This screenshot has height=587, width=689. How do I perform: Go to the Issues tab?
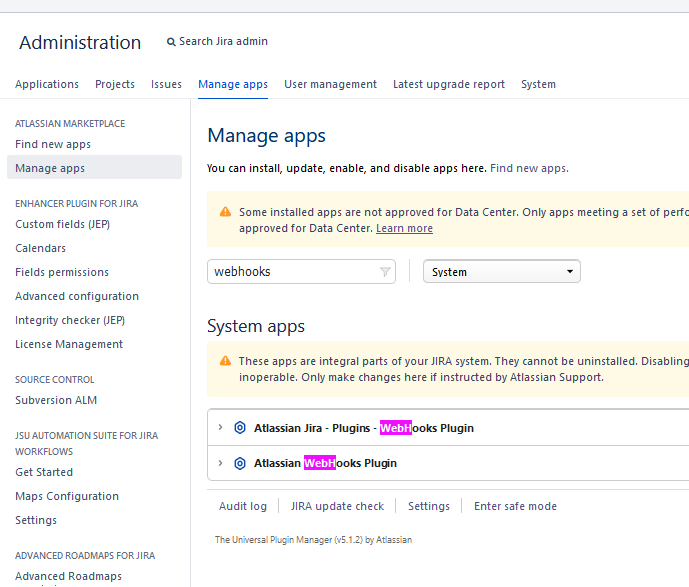166,84
